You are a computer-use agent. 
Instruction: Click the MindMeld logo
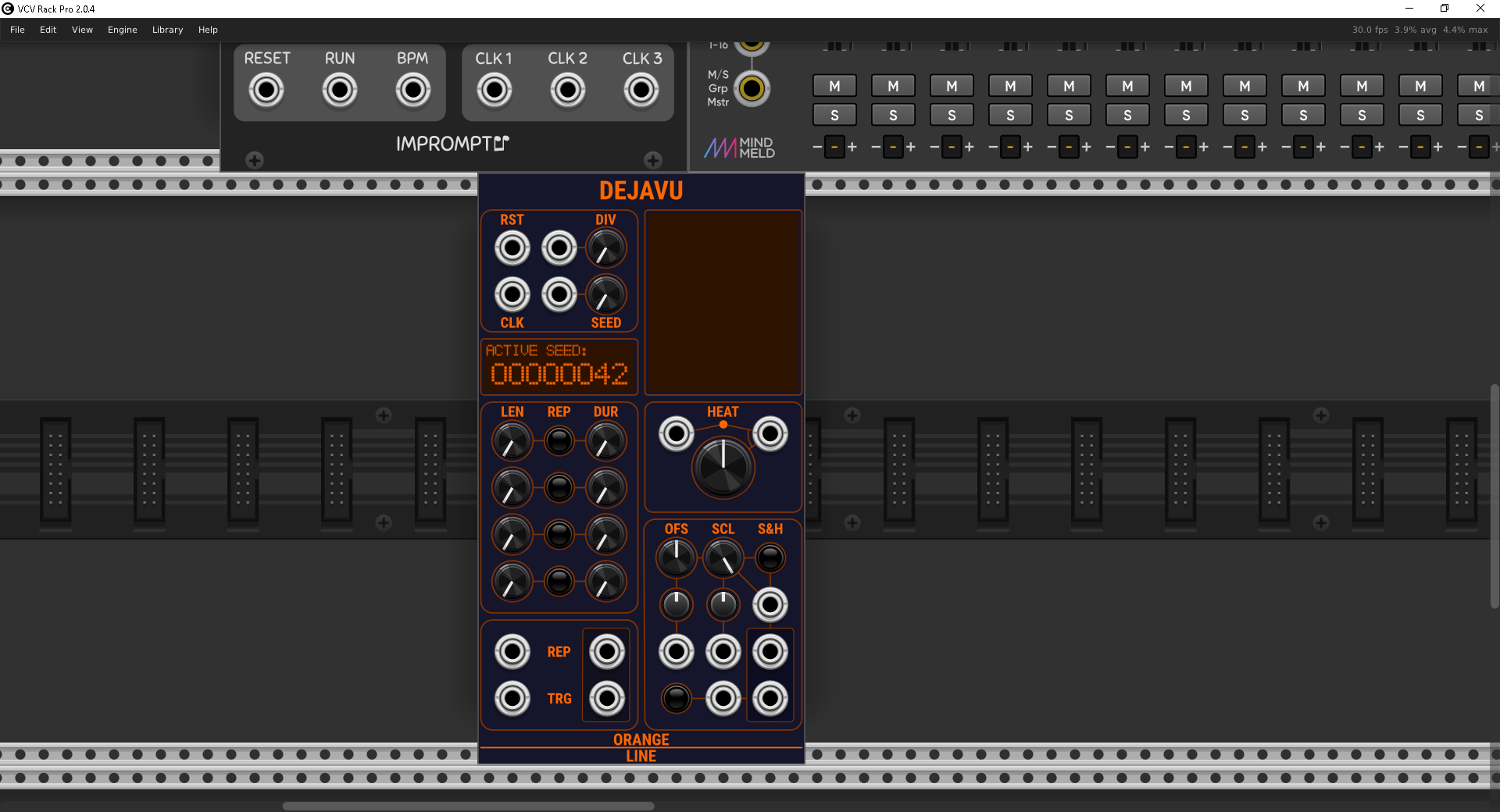(739, 148)
